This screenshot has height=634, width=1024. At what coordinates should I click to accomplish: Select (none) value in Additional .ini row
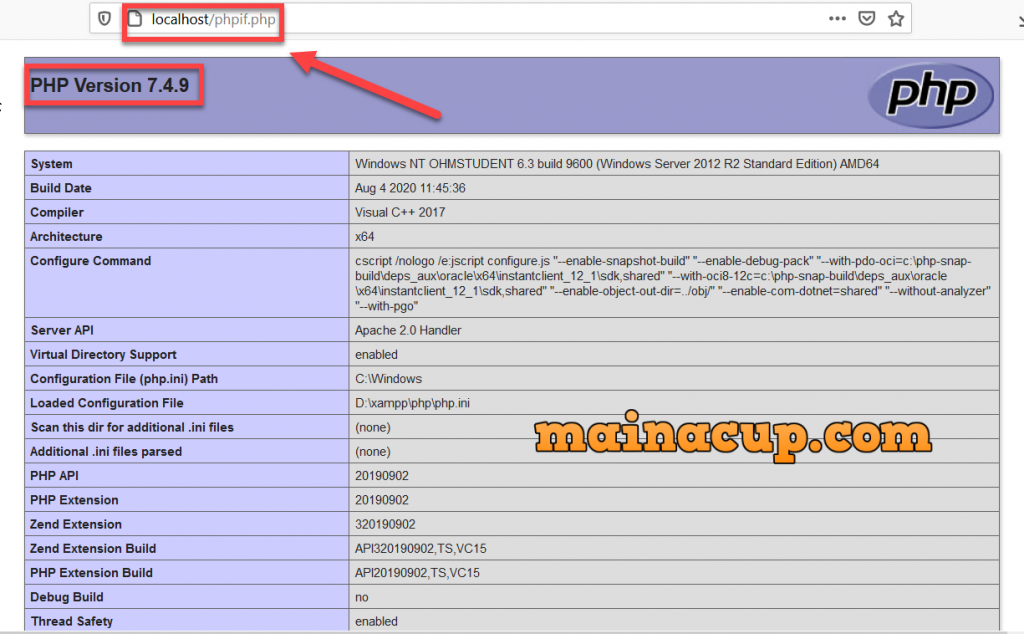[x=372, y=451]
